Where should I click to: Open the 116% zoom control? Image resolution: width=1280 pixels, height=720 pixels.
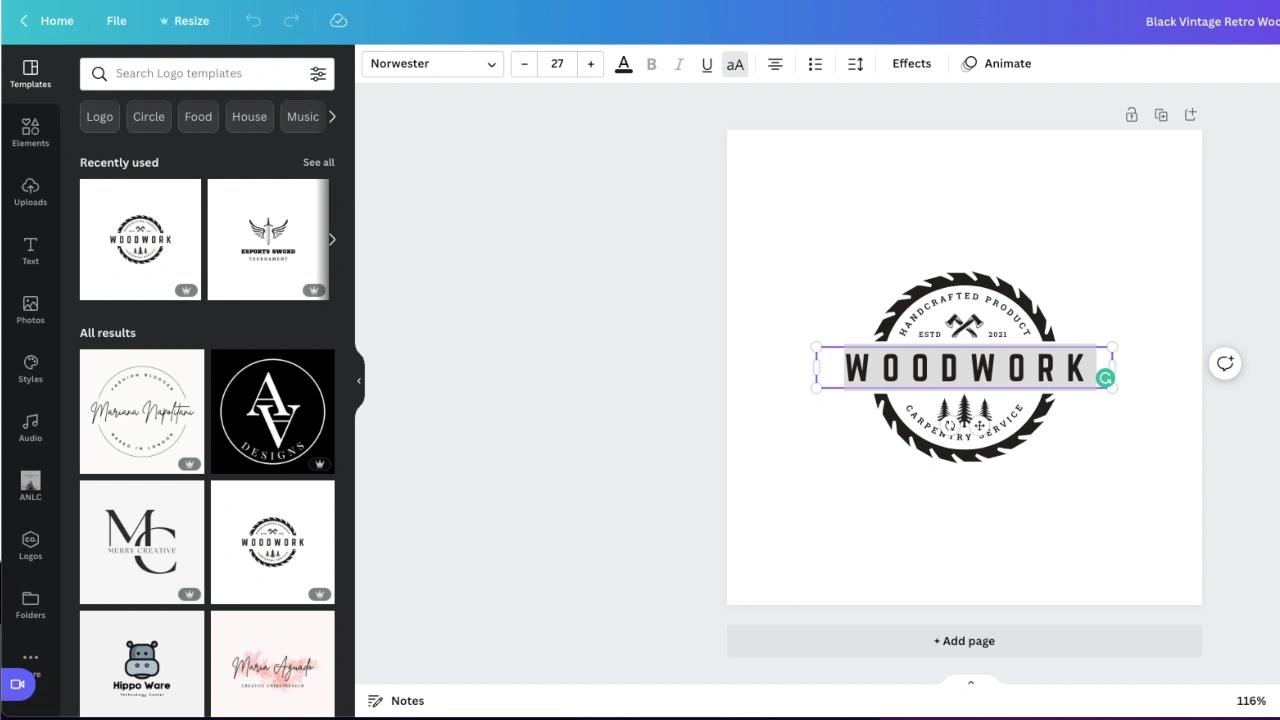(x=1251, y=701)
